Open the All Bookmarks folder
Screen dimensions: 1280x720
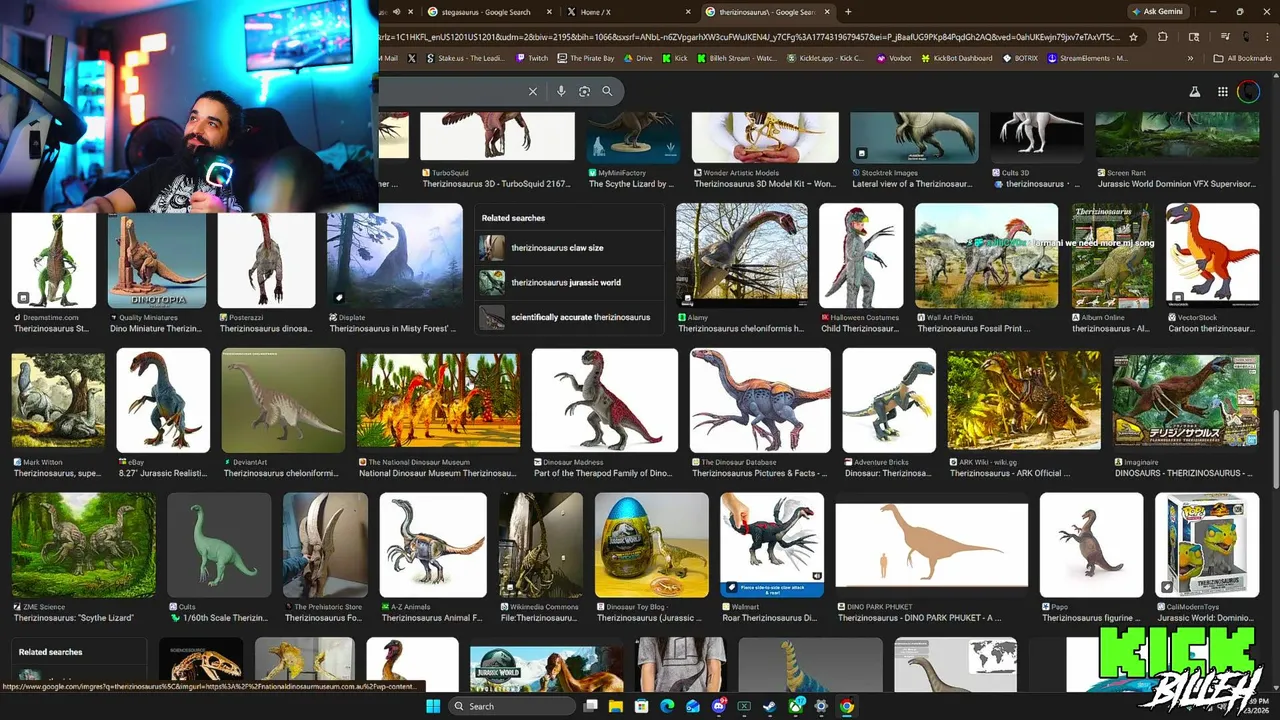coord(1242,58)
